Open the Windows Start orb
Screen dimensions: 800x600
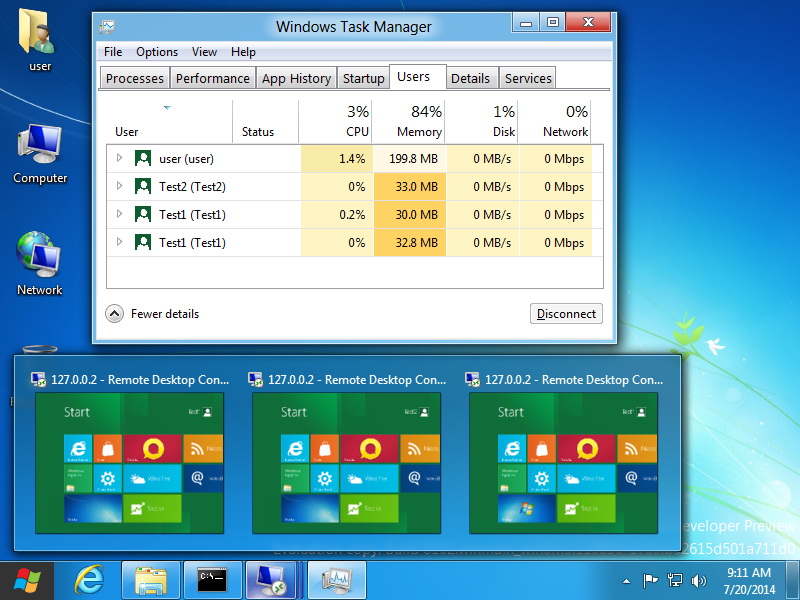pos(27,581)
